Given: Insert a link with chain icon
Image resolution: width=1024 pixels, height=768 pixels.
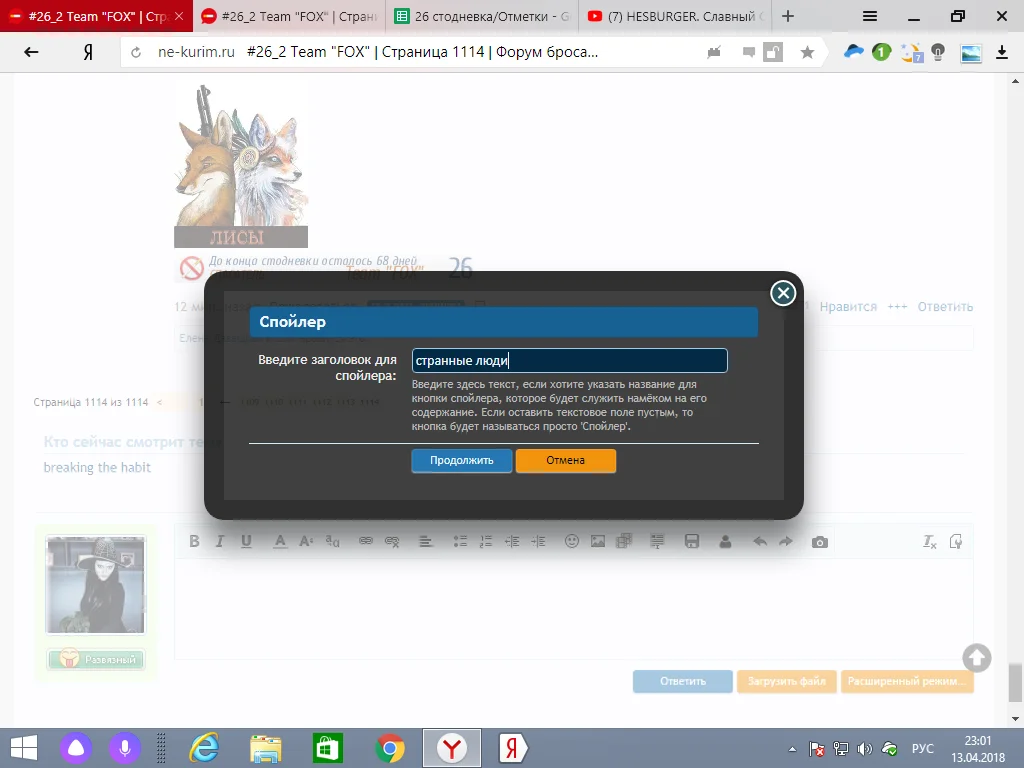Looking at the screenshot, I should click(x=366, y=541).
